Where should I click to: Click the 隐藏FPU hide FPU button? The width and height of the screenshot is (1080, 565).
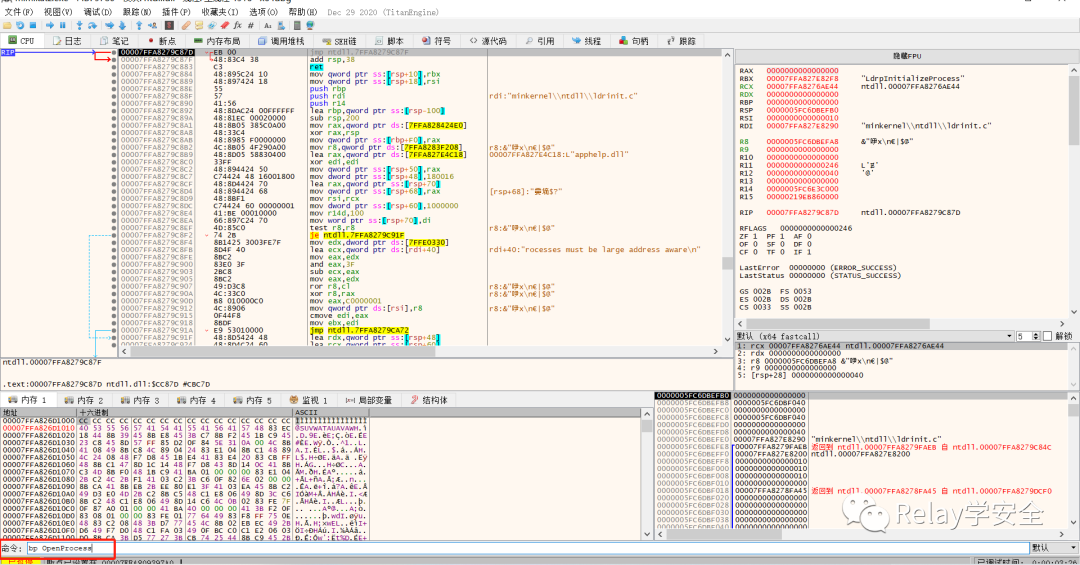[x=907, y=56]
